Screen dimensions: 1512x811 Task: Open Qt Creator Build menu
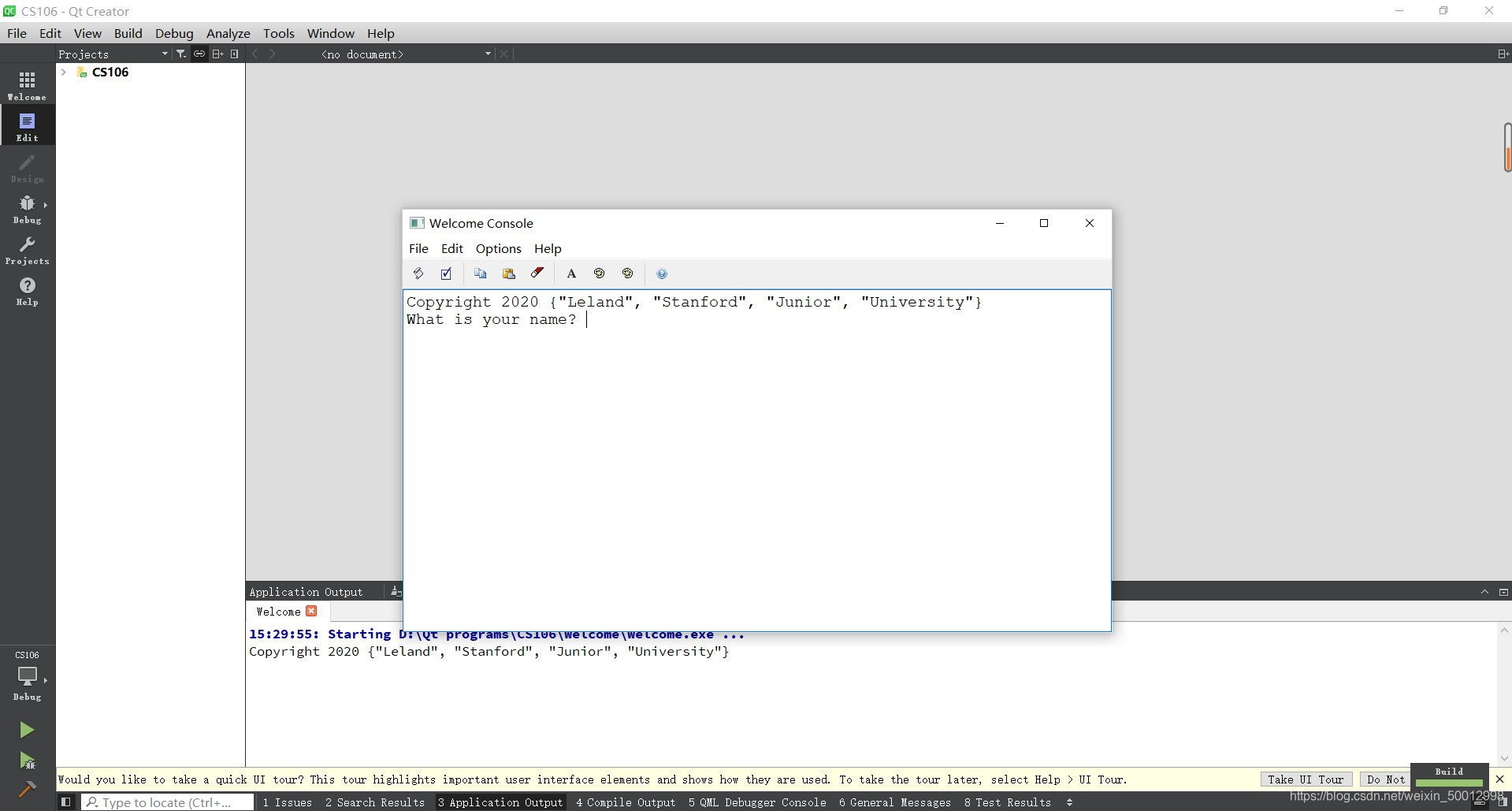click(x=128, y=33)
